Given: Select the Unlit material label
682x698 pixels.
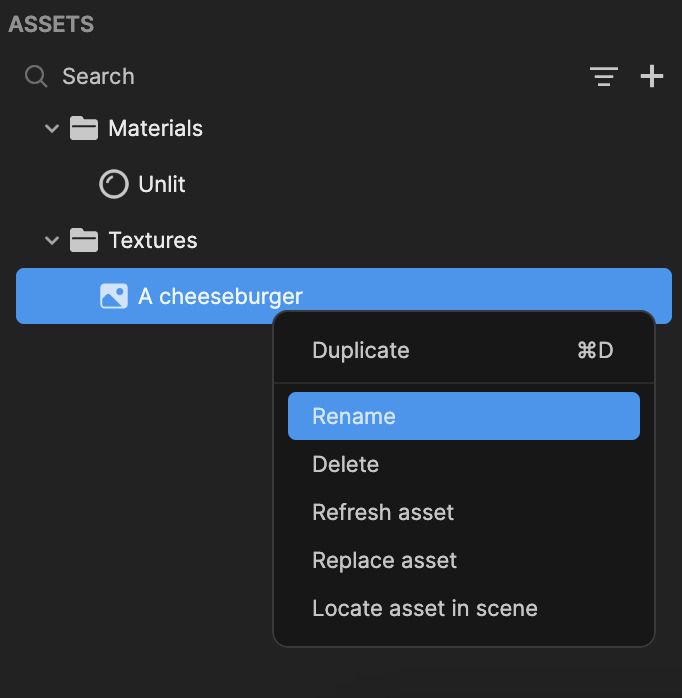Looking at the screenshot, I should 162,184.
